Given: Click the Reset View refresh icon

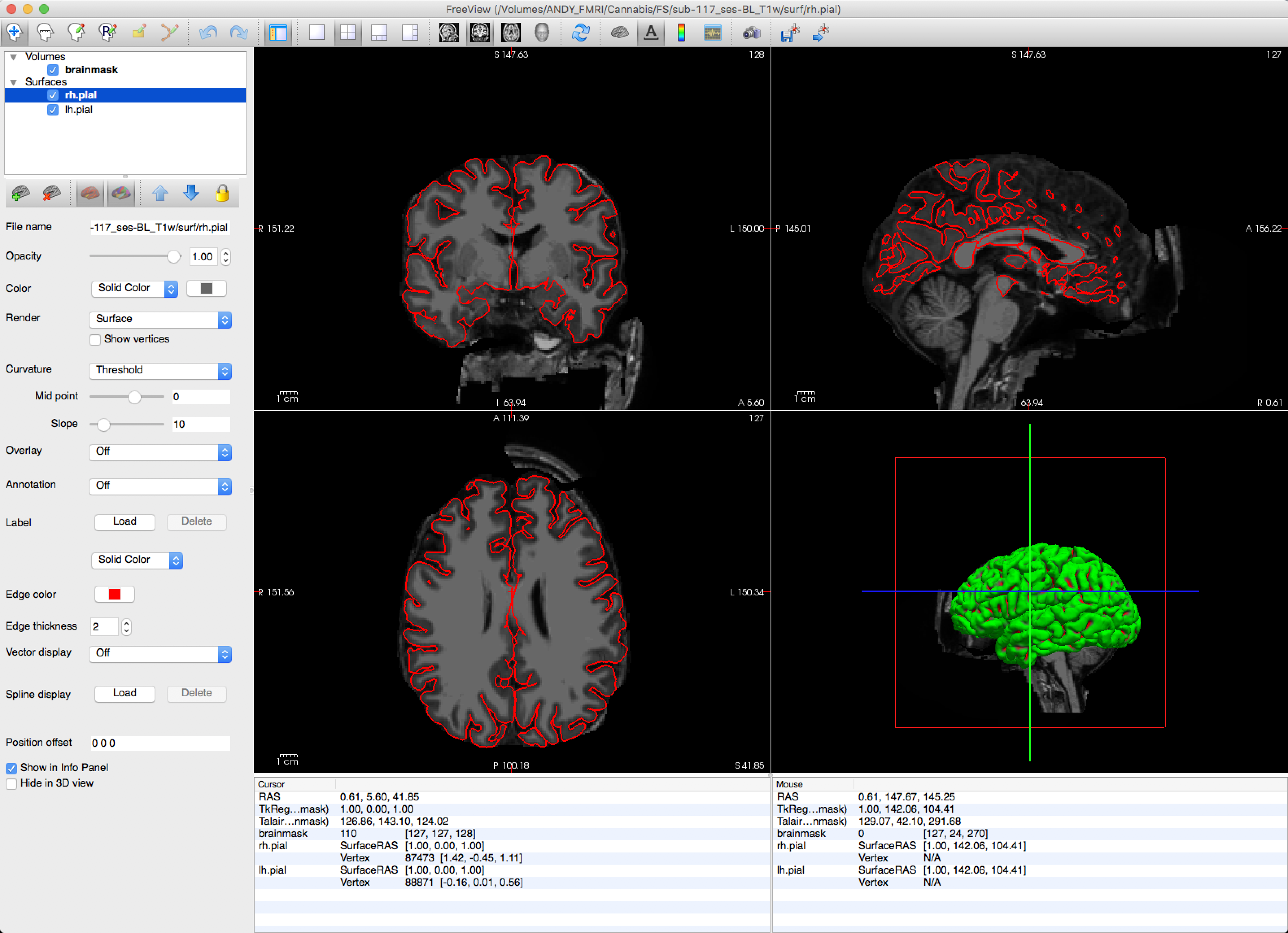Looking at the screenshot, I should click(581, 33).
